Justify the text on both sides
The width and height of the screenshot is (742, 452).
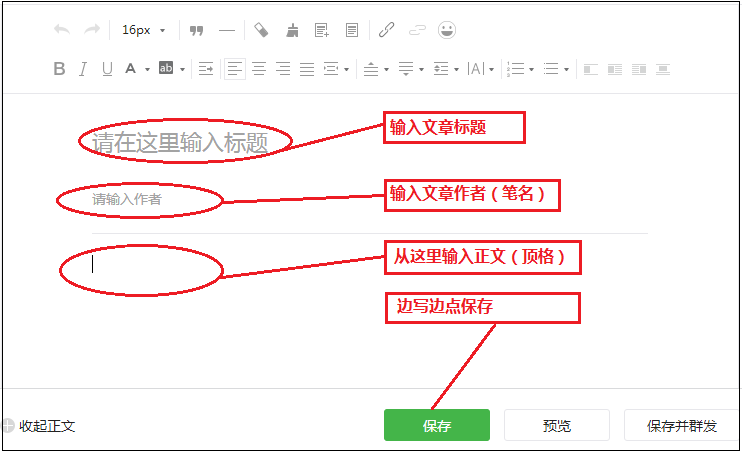point(307,69)
